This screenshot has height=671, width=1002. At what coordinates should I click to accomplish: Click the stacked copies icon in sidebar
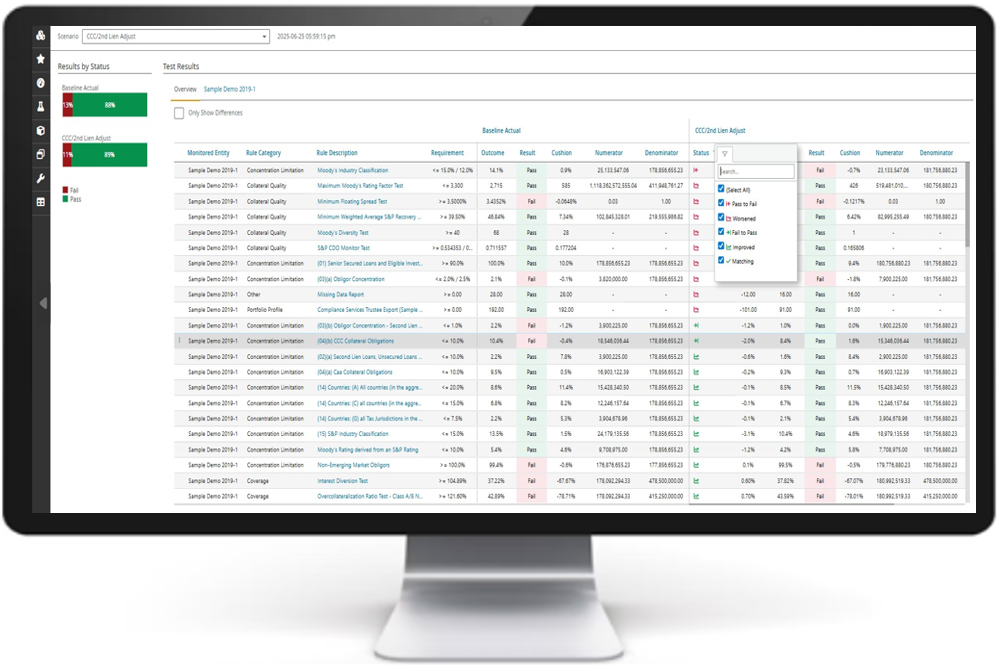[41, 154]
